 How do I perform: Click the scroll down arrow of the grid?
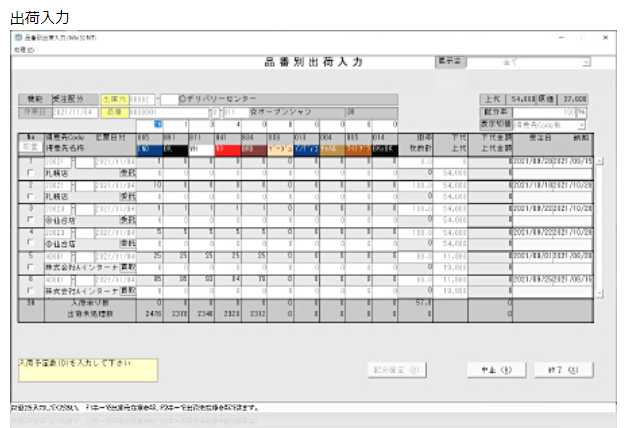click(x=600, y=293)
